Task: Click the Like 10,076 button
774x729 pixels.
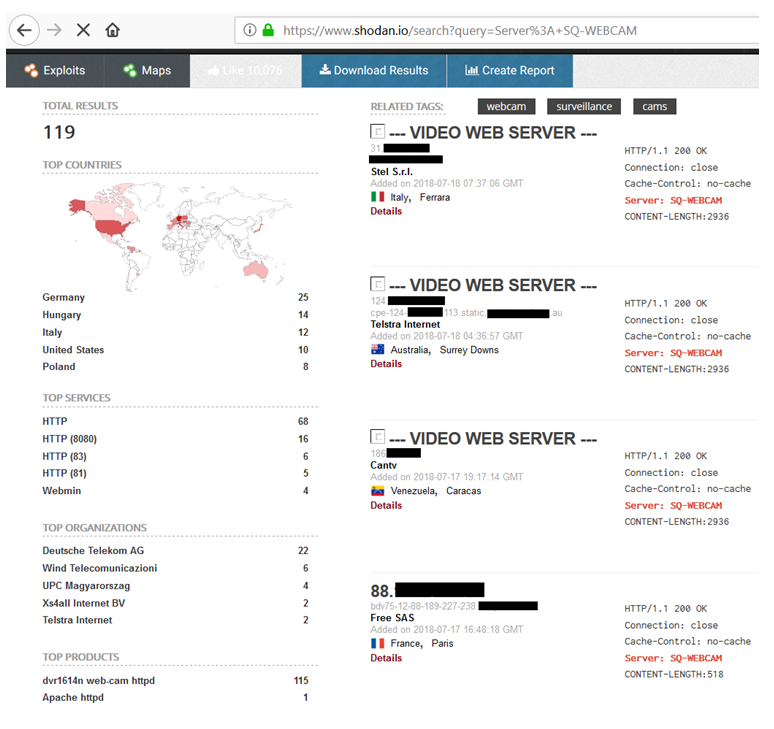Action: [246, 71]
